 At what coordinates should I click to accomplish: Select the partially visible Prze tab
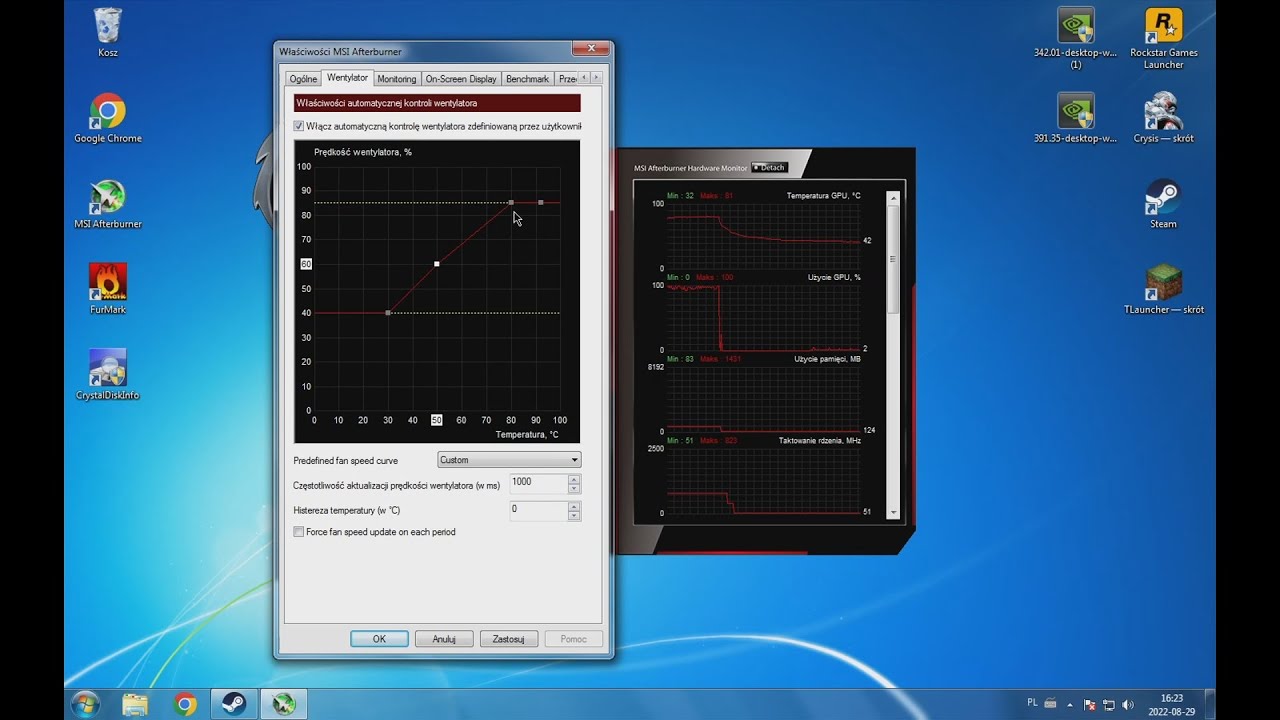tap(566, 79)
